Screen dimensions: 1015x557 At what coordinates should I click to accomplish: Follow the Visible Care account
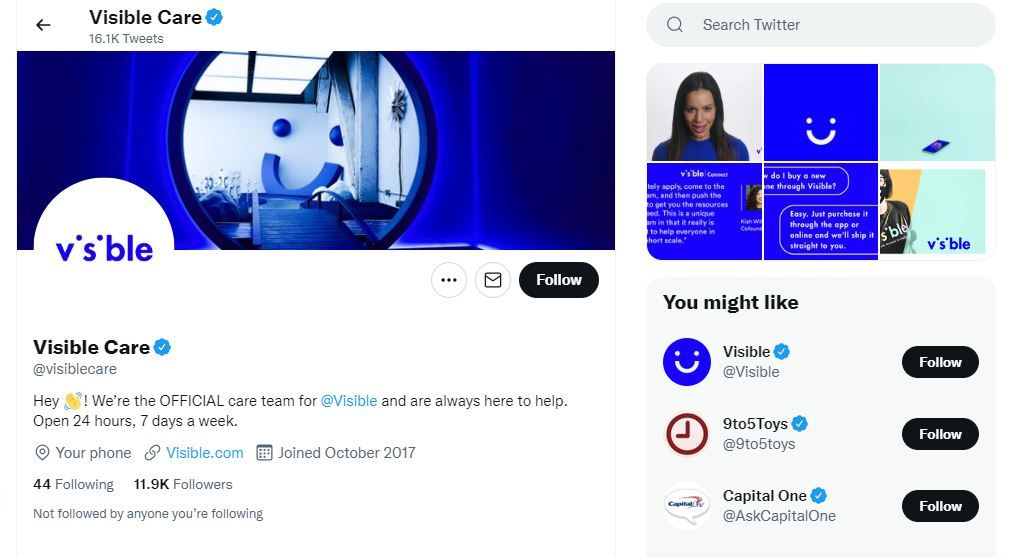point(559,280)
